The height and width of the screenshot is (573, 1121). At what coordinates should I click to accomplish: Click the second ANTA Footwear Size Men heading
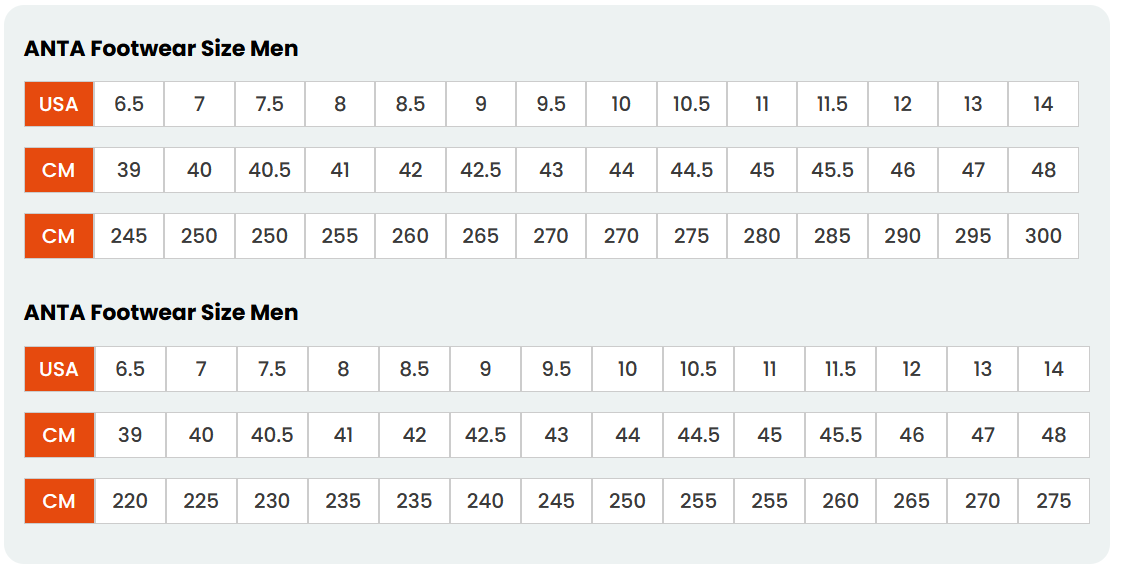(161, 312)
